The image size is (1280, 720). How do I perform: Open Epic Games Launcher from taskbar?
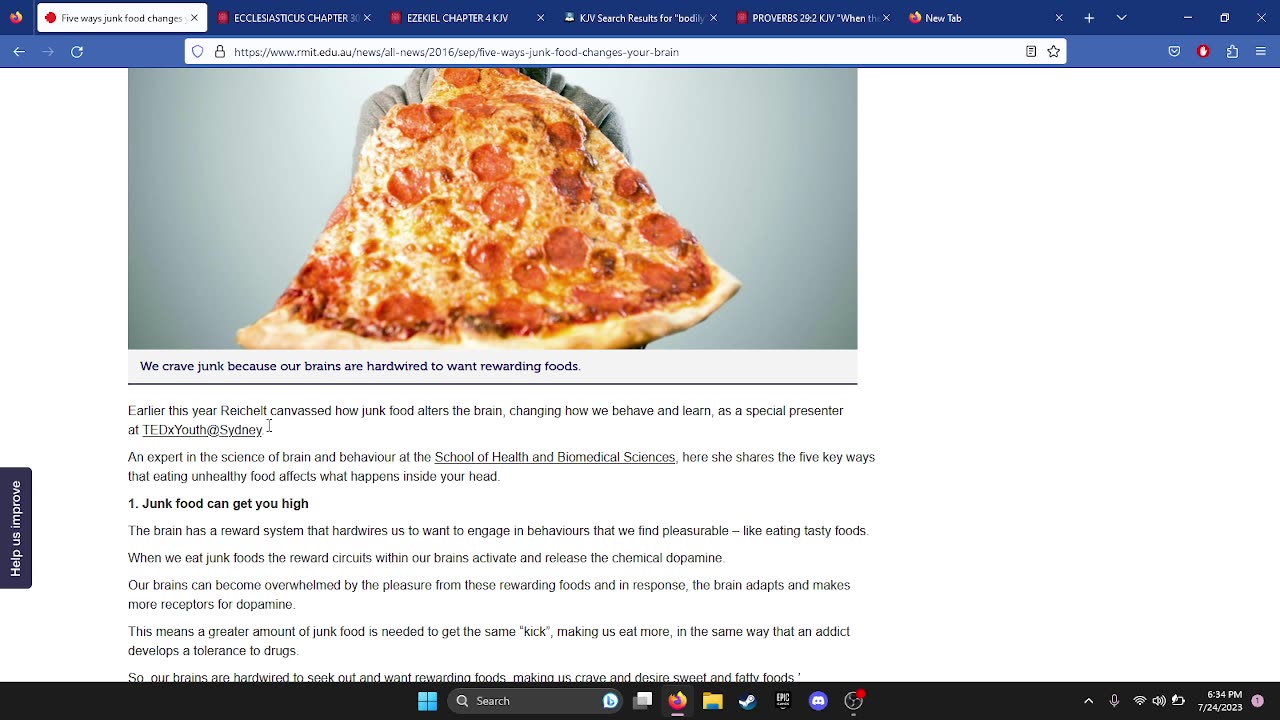point(783,701)
